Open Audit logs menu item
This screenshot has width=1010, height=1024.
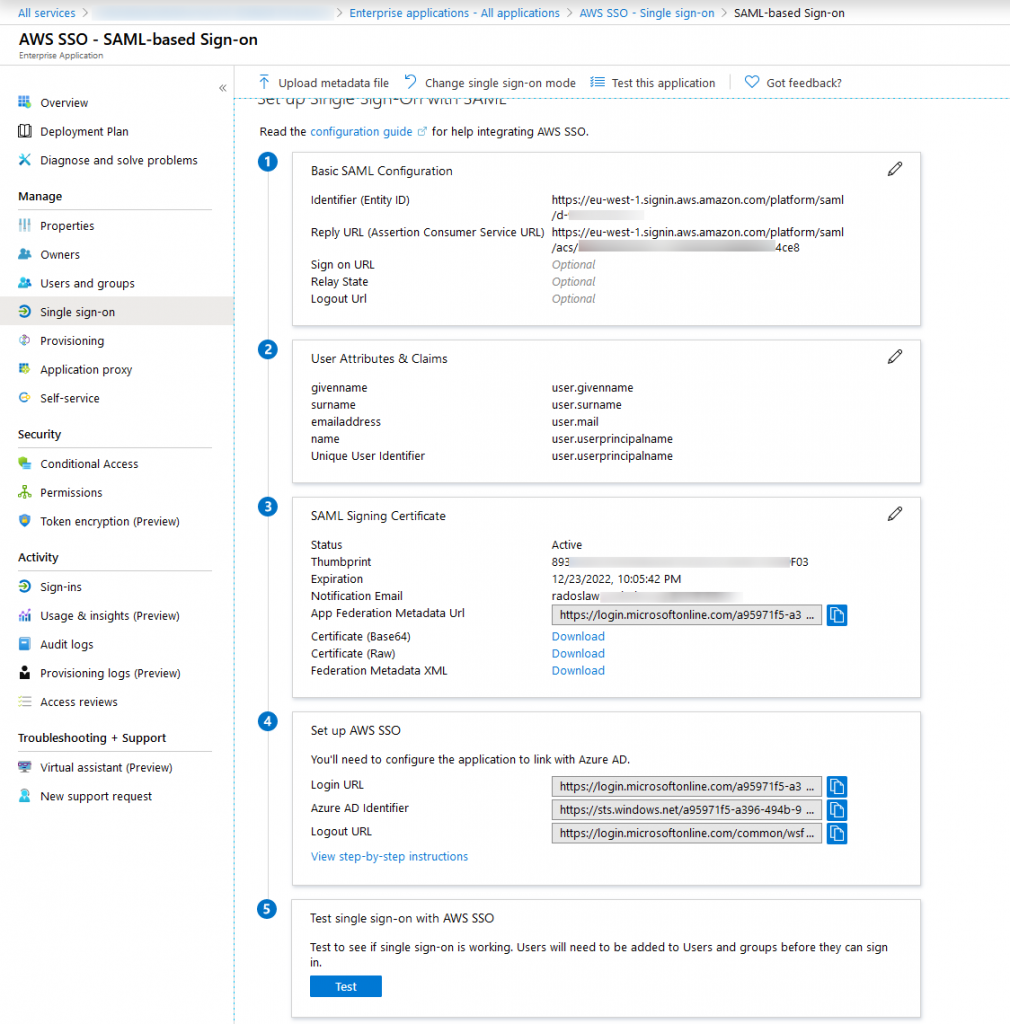67,645
